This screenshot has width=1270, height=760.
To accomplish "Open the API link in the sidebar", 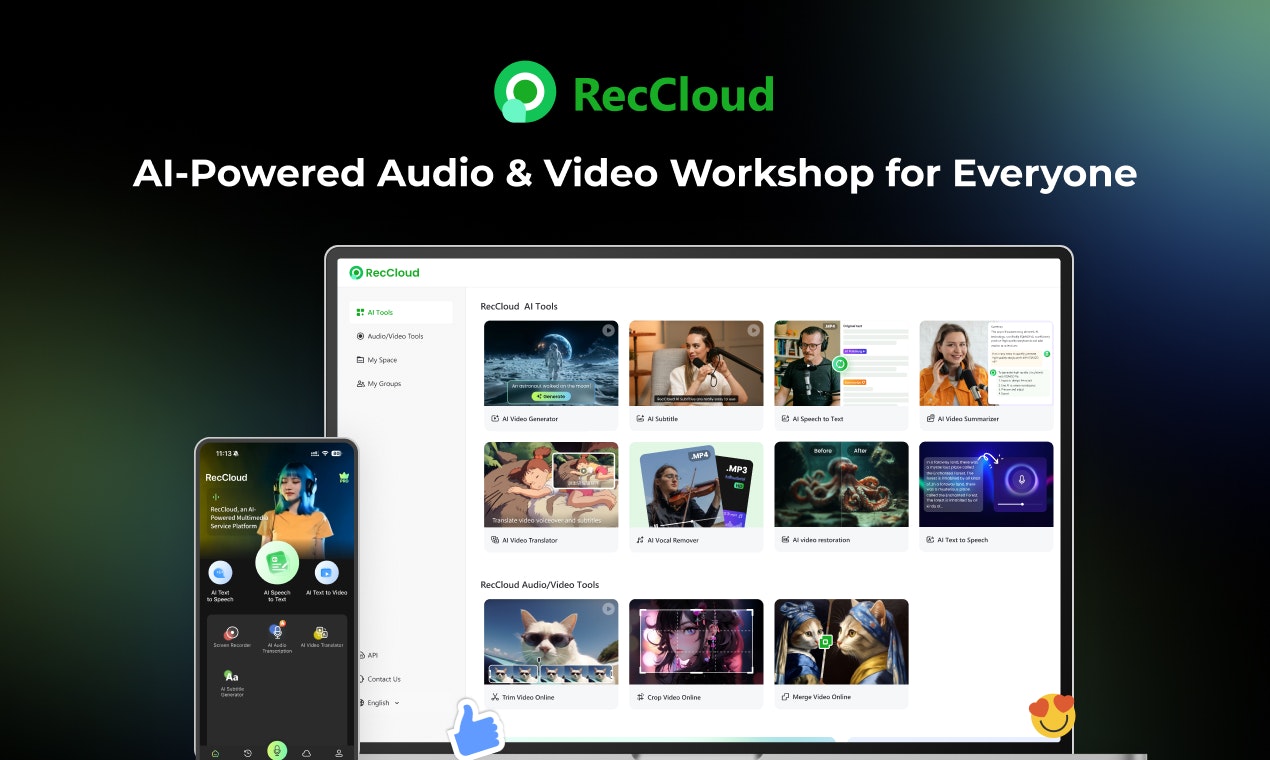I will pos(367,655).
